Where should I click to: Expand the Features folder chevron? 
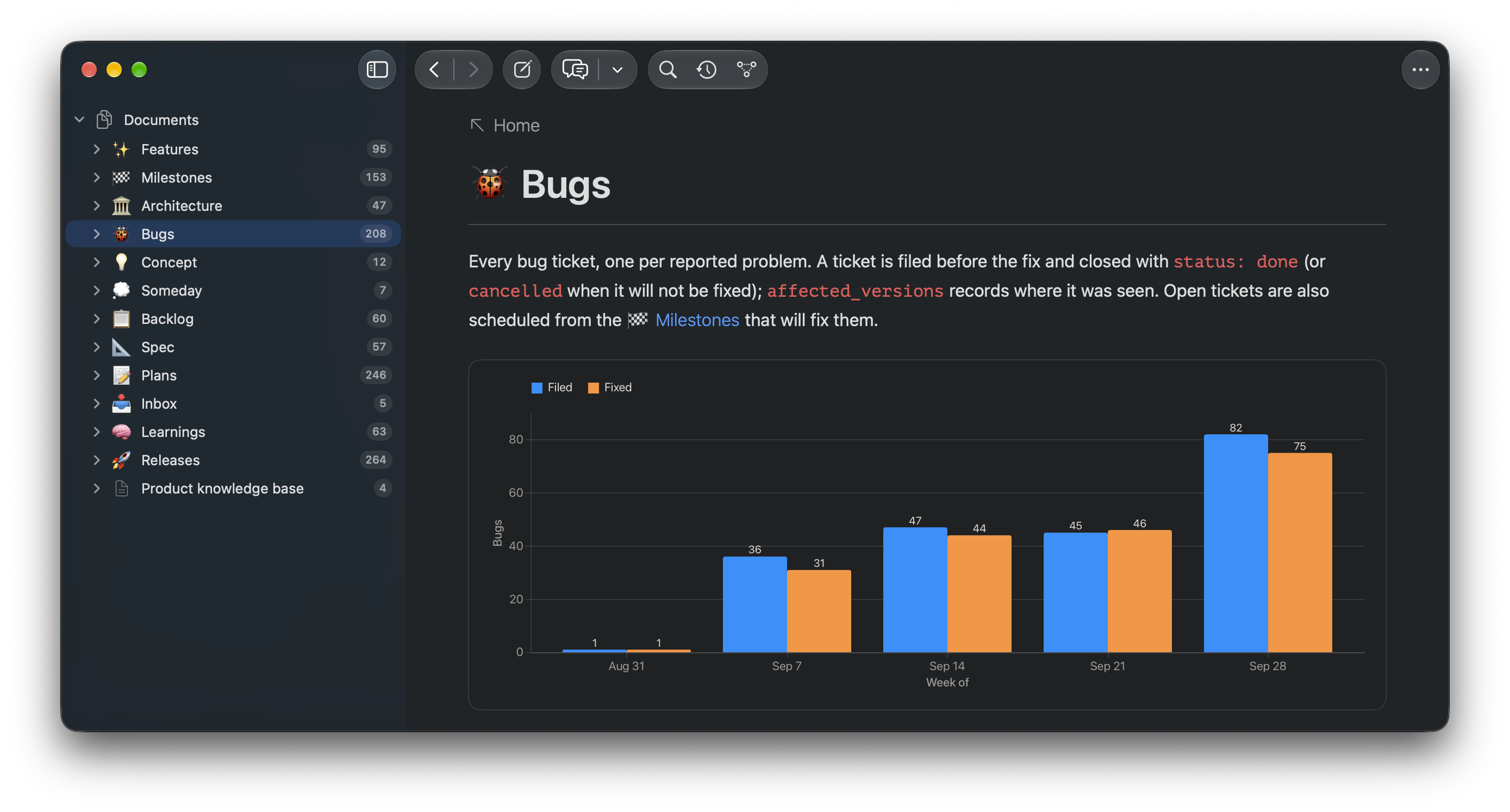click(97, 149)
